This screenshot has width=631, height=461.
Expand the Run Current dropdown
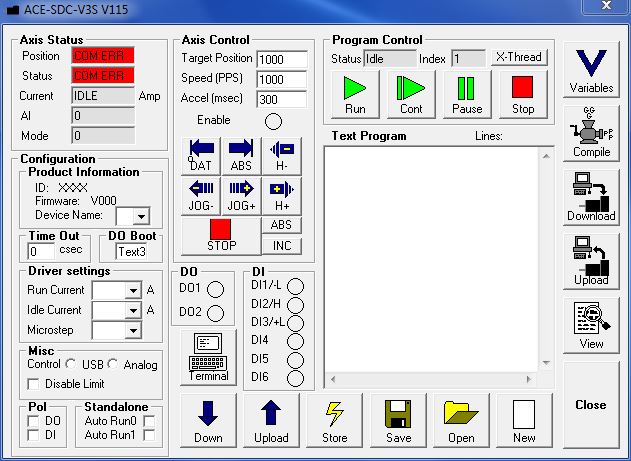pos(132,290)
